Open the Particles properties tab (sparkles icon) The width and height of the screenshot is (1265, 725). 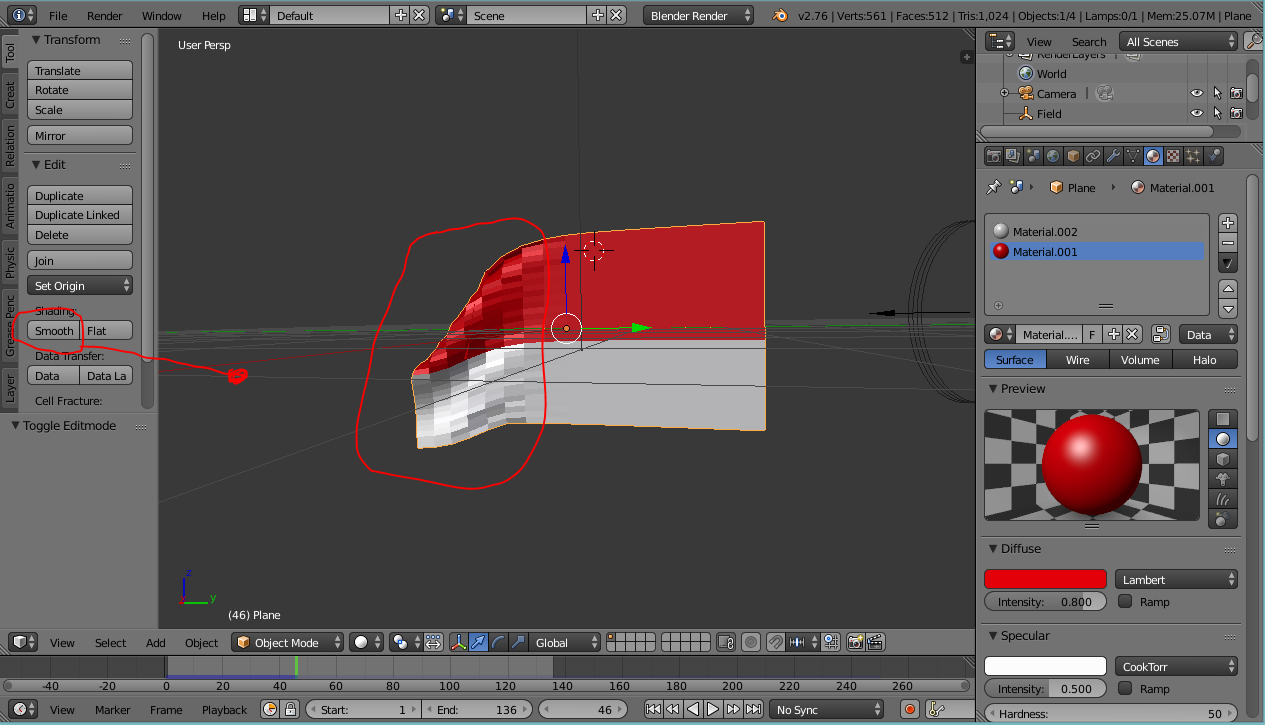[1193, 156]
